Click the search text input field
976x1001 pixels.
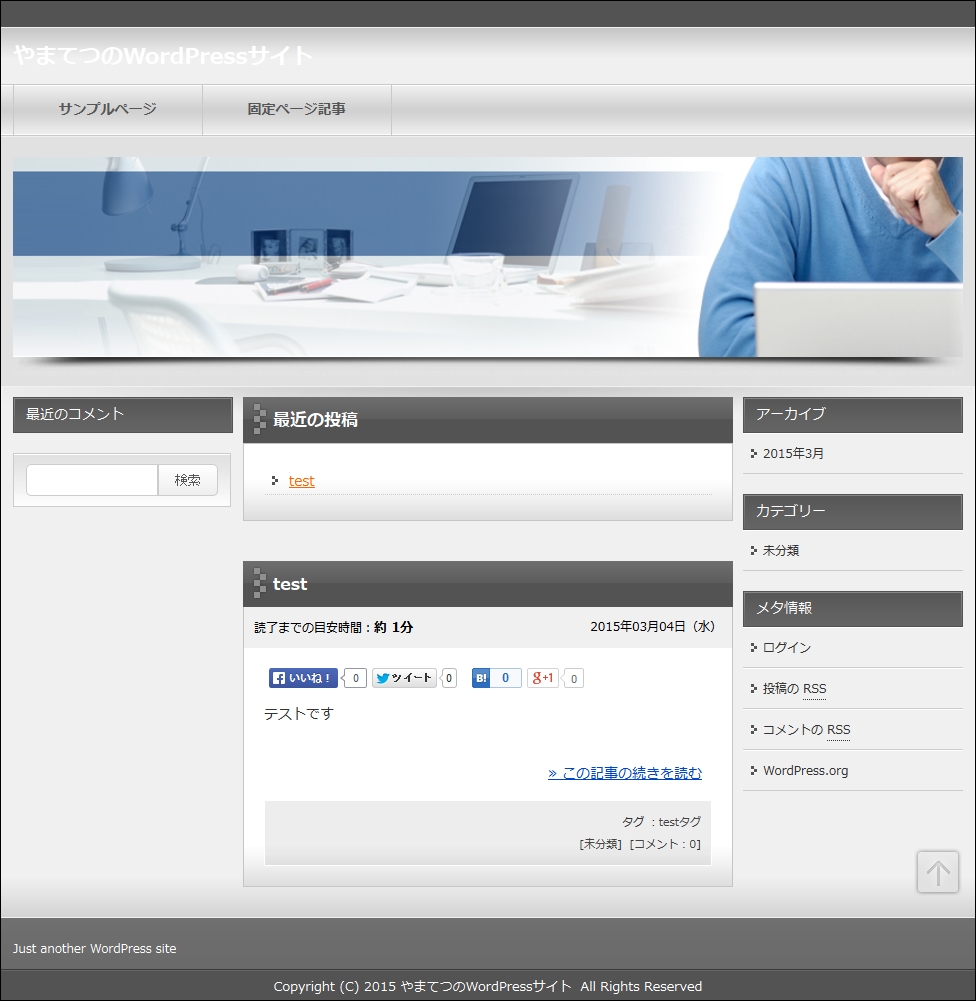(x=92, y=480)
